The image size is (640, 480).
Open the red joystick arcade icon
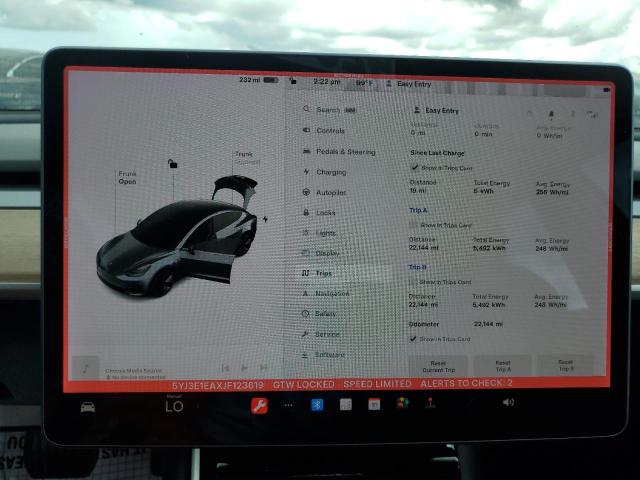point(430,403)
